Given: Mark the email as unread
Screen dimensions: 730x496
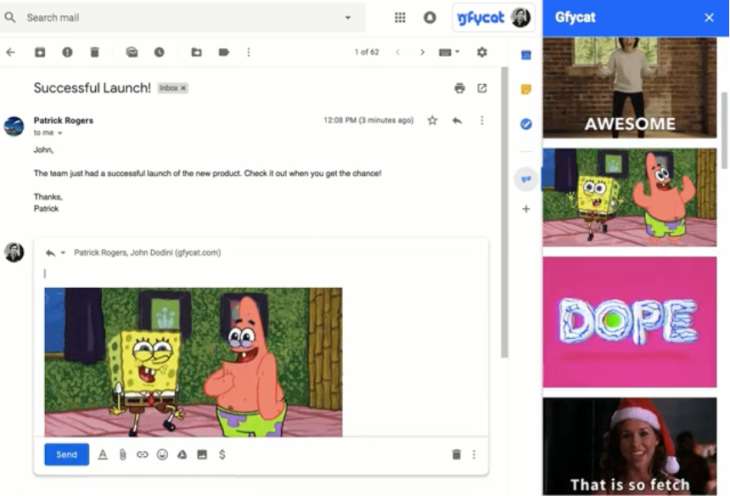Looking at the screenshot, I should click(132, 52).
